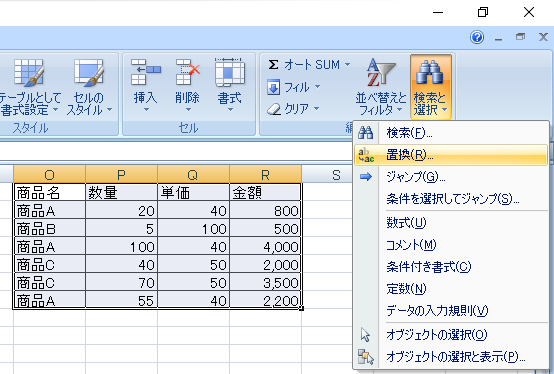Click the quantity cell showing 70

pos(122,283)
